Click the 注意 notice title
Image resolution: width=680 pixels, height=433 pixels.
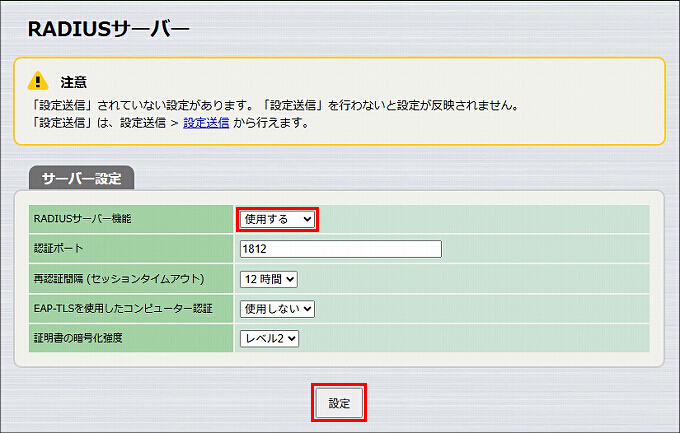73,82
